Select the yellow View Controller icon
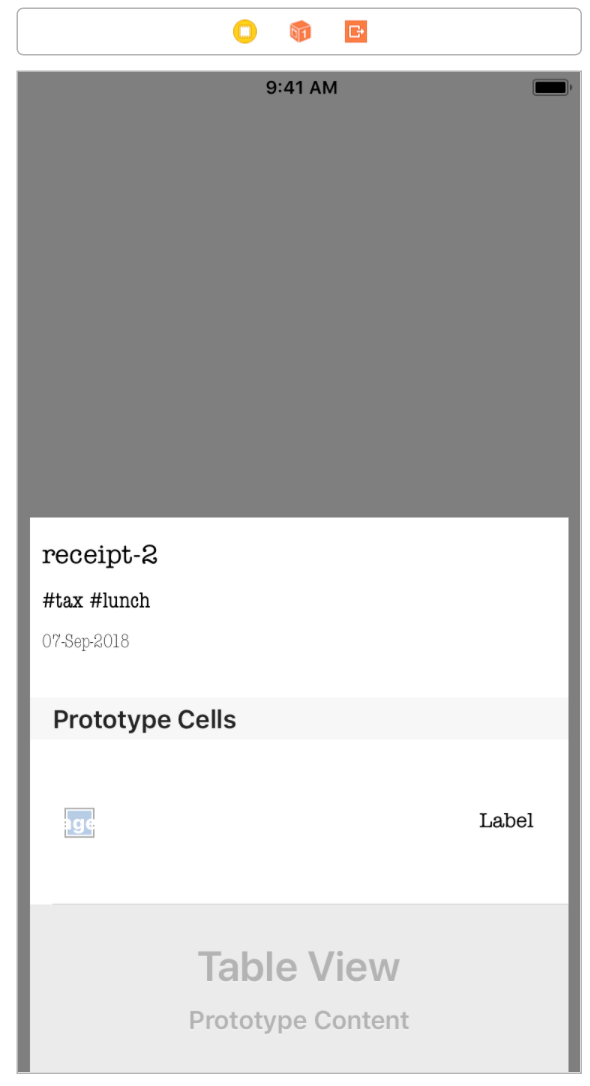 pyautogui.click(x=245, y=31)
